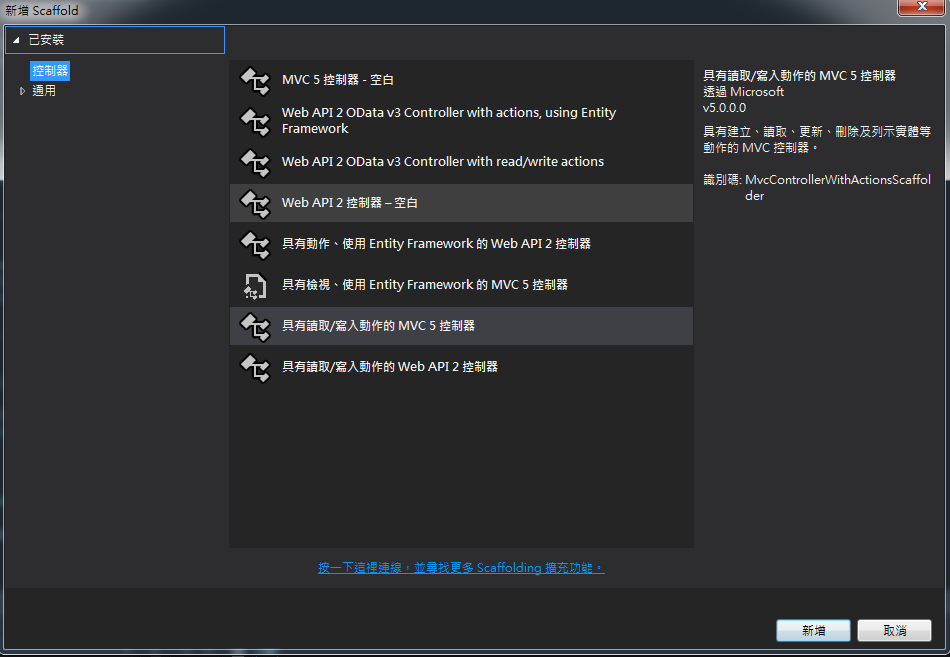
Task: Click icon of 具有讀取/寫入動作的 Web API 2 控制器
Action: (x=255, y=367)
